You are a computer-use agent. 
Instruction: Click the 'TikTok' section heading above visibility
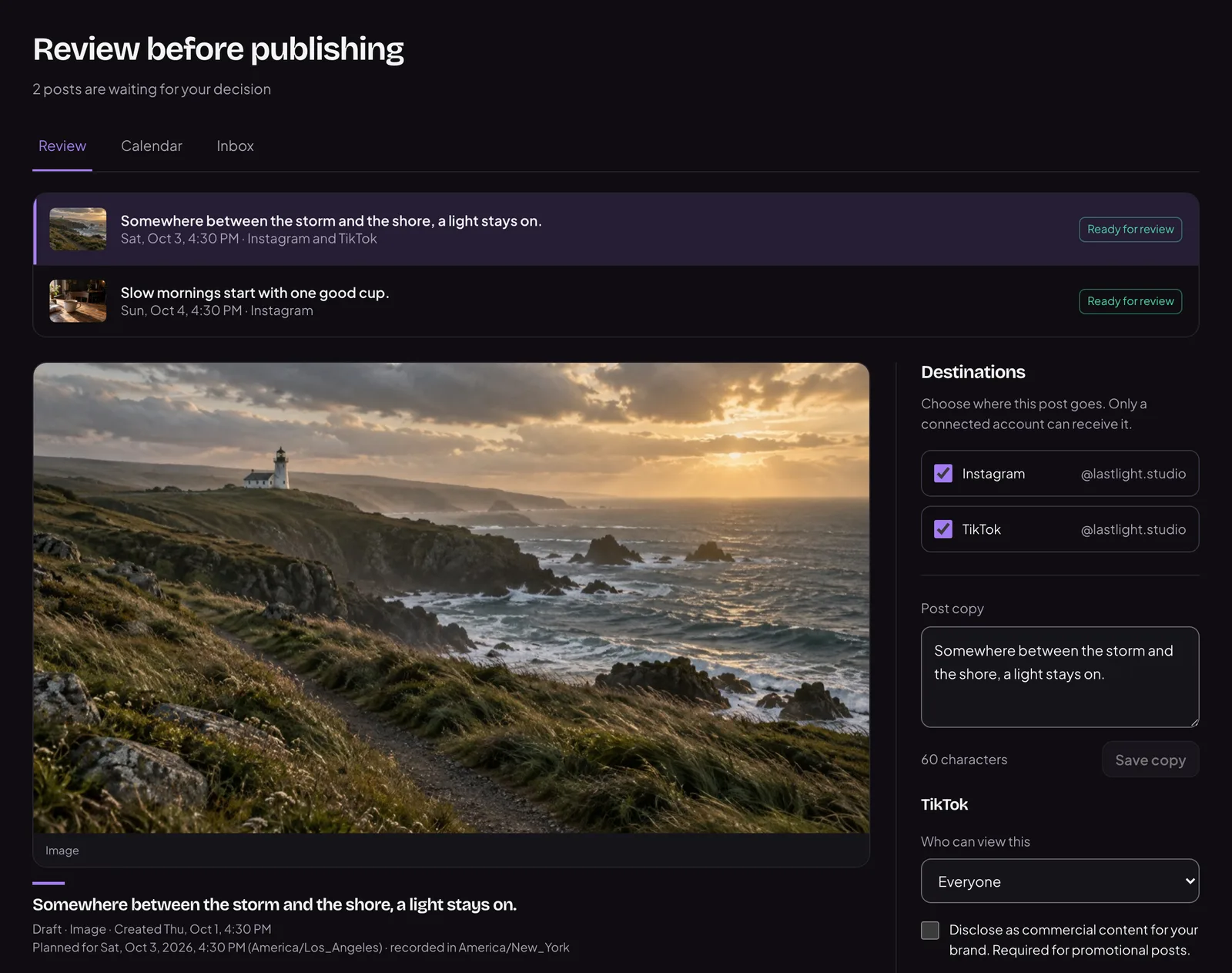[x=944, y=804]
